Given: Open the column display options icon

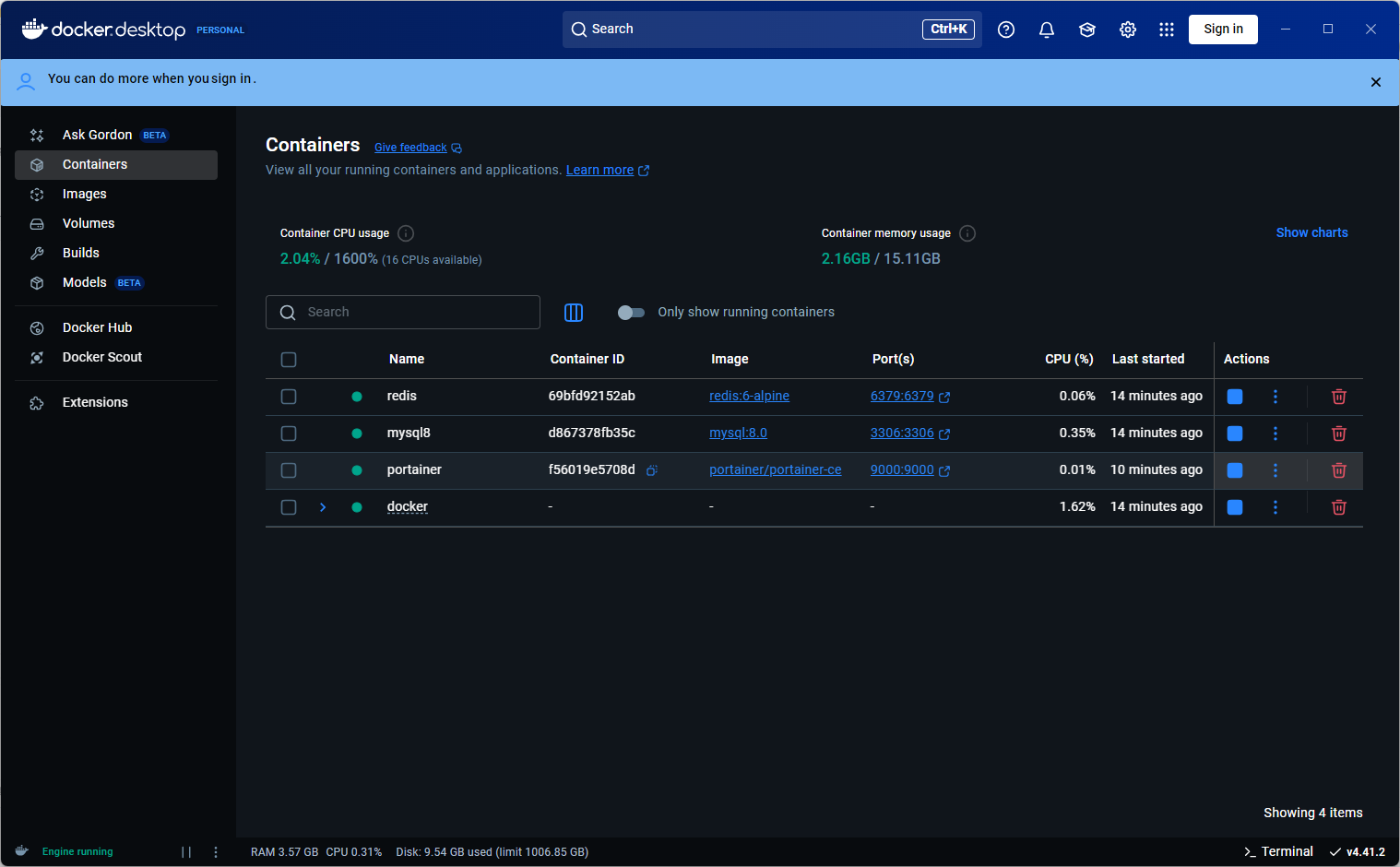Looking at the screenshot, I should (574, 313).
